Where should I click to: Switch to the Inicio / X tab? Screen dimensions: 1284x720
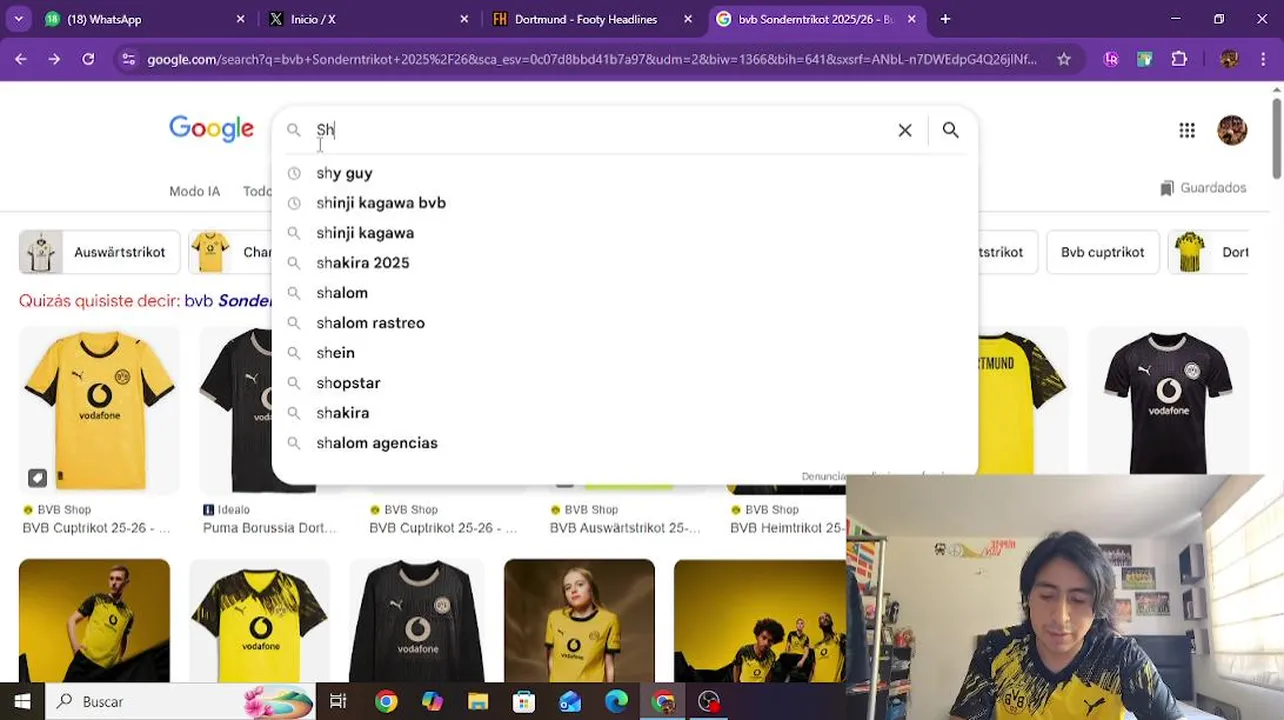[x=367, y=19]
